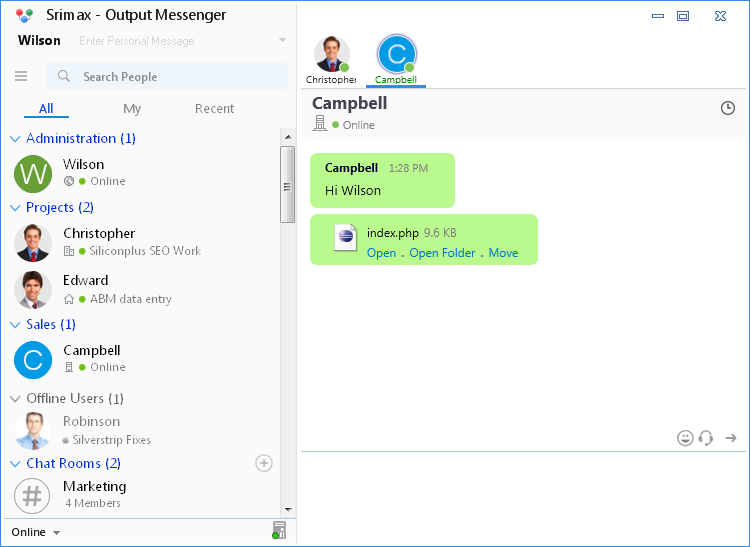Click the building icon under Campbell header
Screen dimensions: 750x547
pos(320,123)
